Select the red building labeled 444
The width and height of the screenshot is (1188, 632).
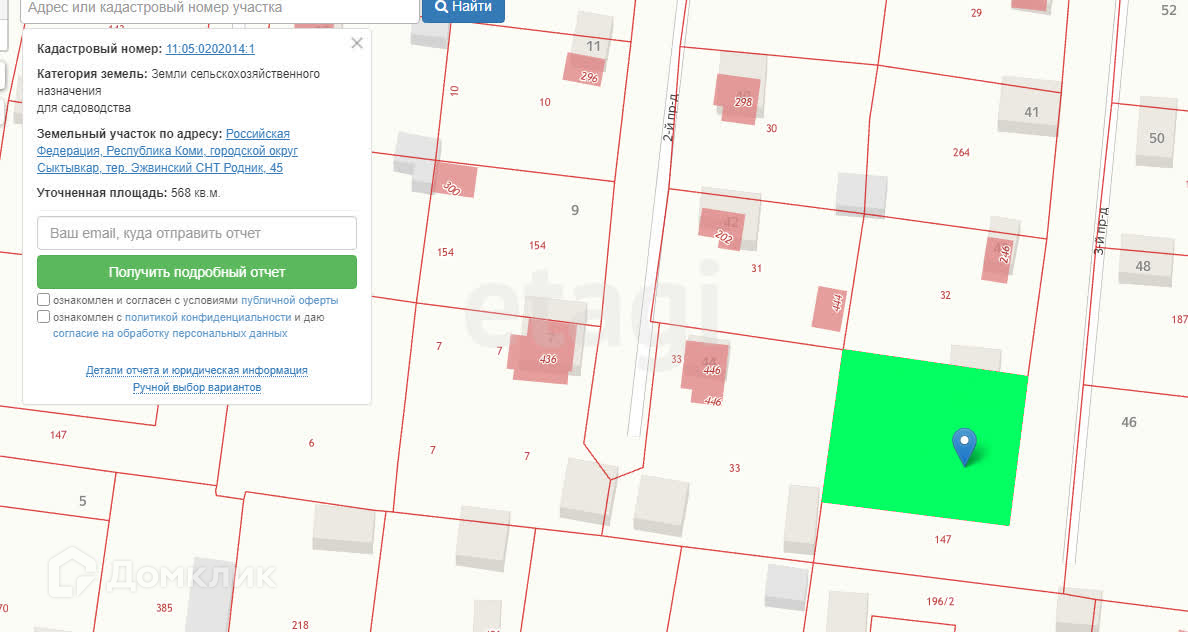point(830,308)
